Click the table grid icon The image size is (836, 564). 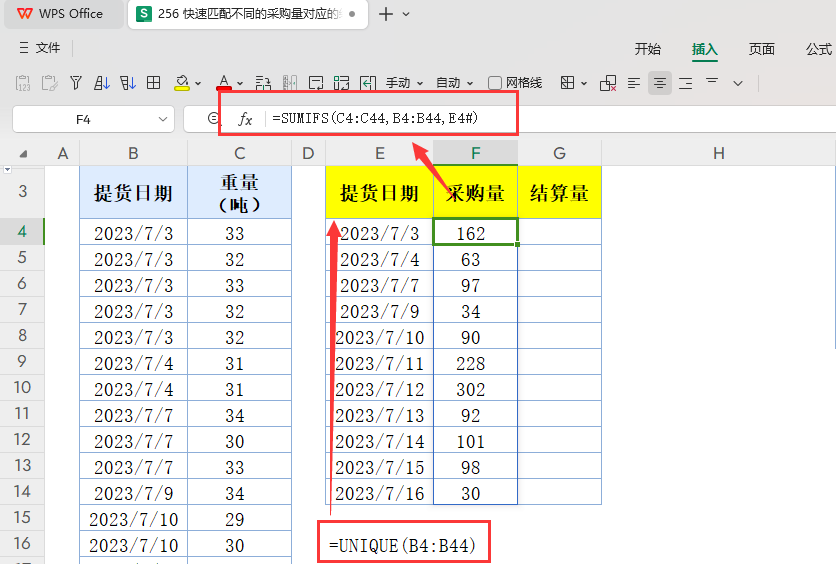[154, 83]
